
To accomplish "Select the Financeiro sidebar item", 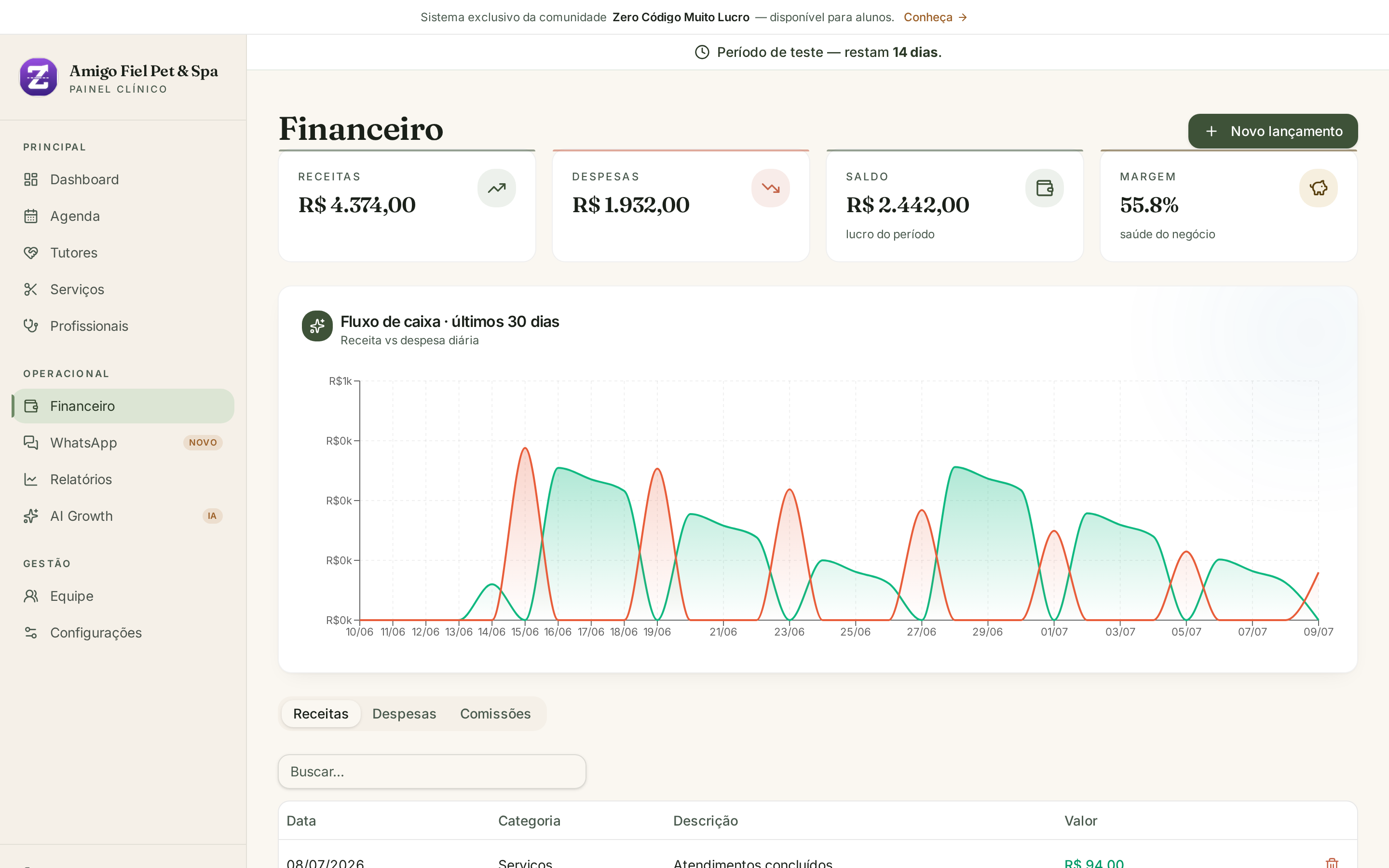I will 123,406.
